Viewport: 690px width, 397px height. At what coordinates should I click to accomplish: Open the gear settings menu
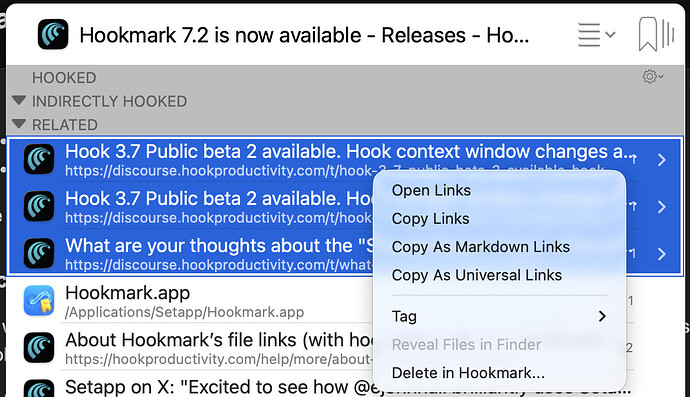pyautogui.click(x=653, y=77)
